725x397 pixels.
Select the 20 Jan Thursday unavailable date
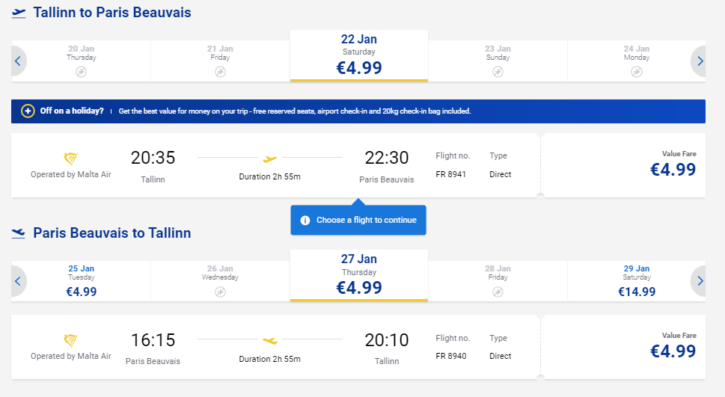coord(81,61)
